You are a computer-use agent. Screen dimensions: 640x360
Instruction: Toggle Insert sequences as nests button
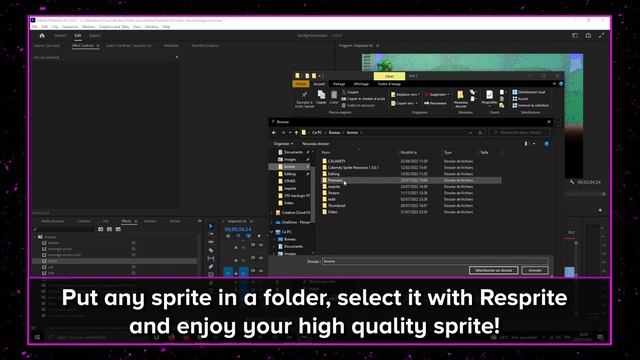pos(228,236)
